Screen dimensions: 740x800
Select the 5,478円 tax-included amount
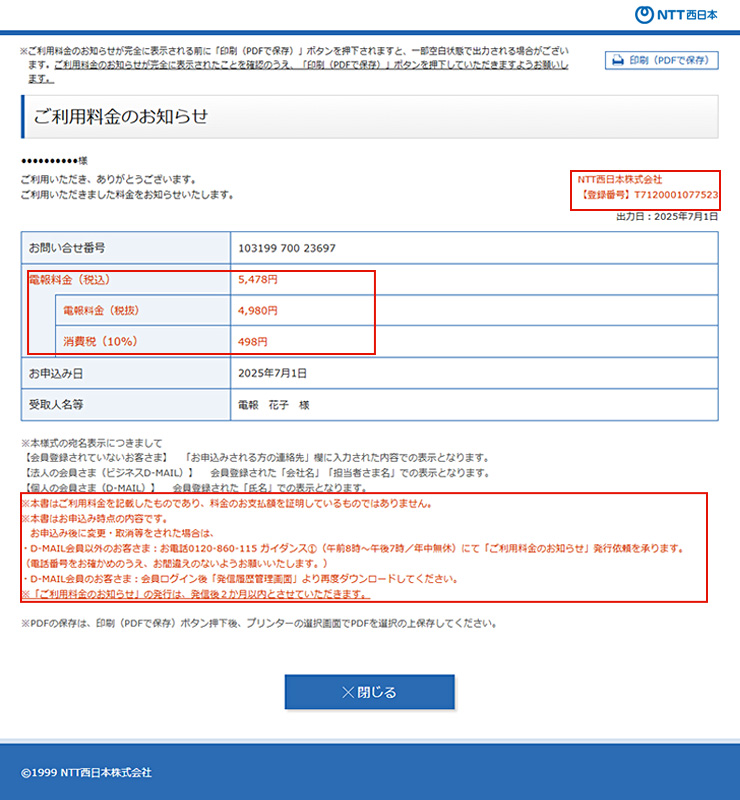pyautogui.click(x=258, y=280)
